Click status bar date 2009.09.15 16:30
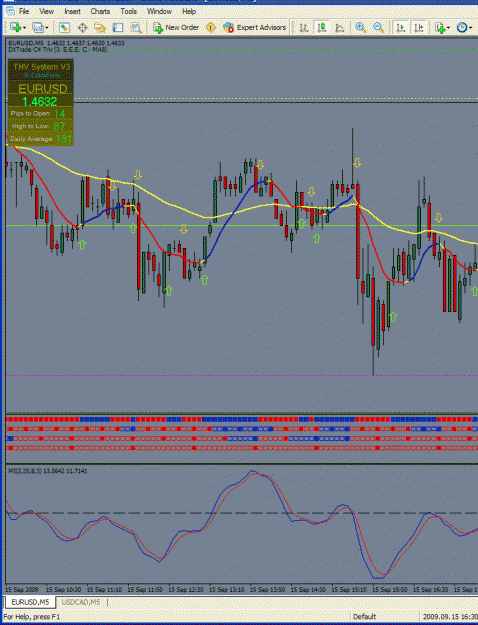 450,617
